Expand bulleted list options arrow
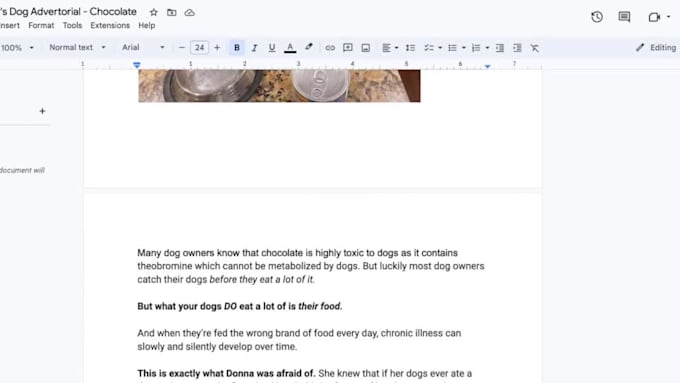680x383 pixels. (464, 48)
